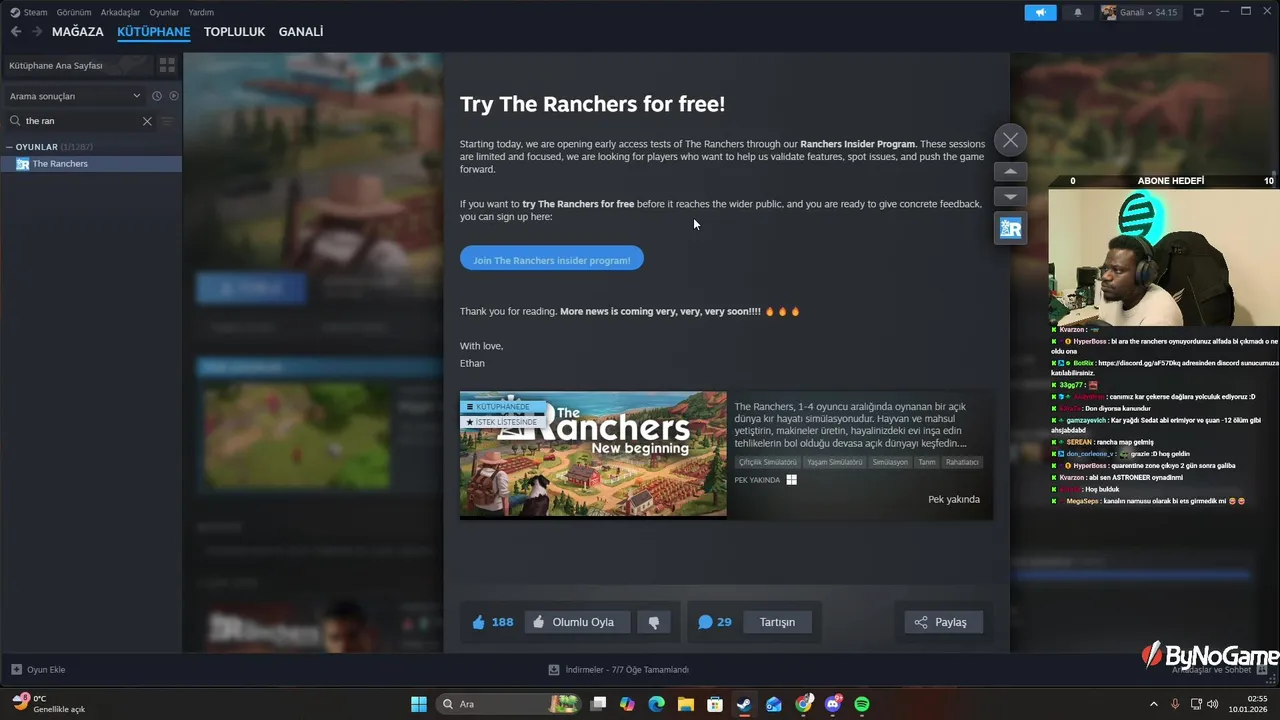Open Task View on the taskbar
This screenshot has width=1280, height=720.
598,704
